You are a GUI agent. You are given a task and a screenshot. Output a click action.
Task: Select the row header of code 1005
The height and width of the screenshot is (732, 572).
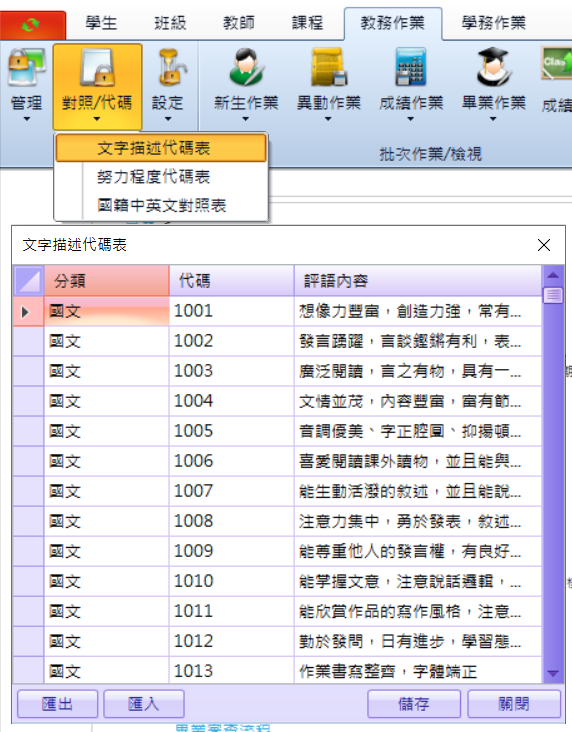tap(28, 431)
